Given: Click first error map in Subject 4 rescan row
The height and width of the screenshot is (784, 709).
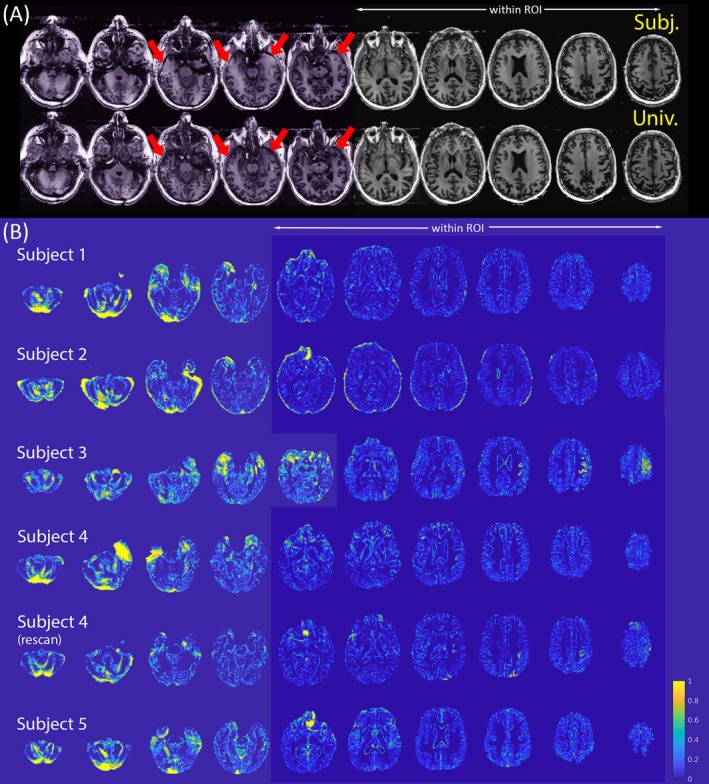Looking at the screenshot, I should point(43,665).
